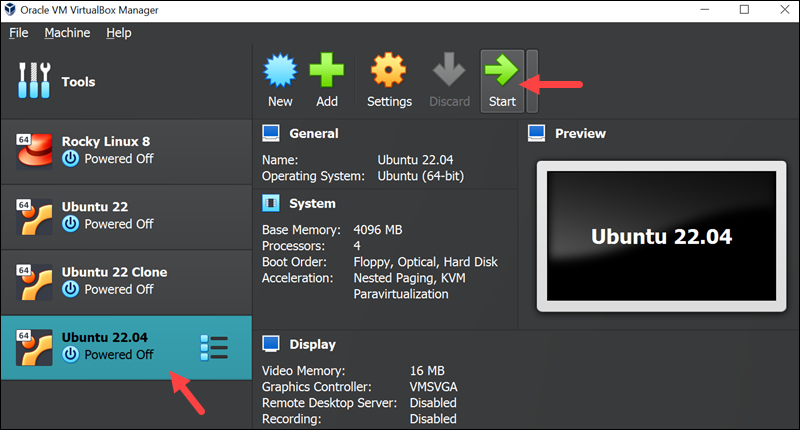Open the Help menu
Viewport: 800px width, 430px height.
[119, 33]
